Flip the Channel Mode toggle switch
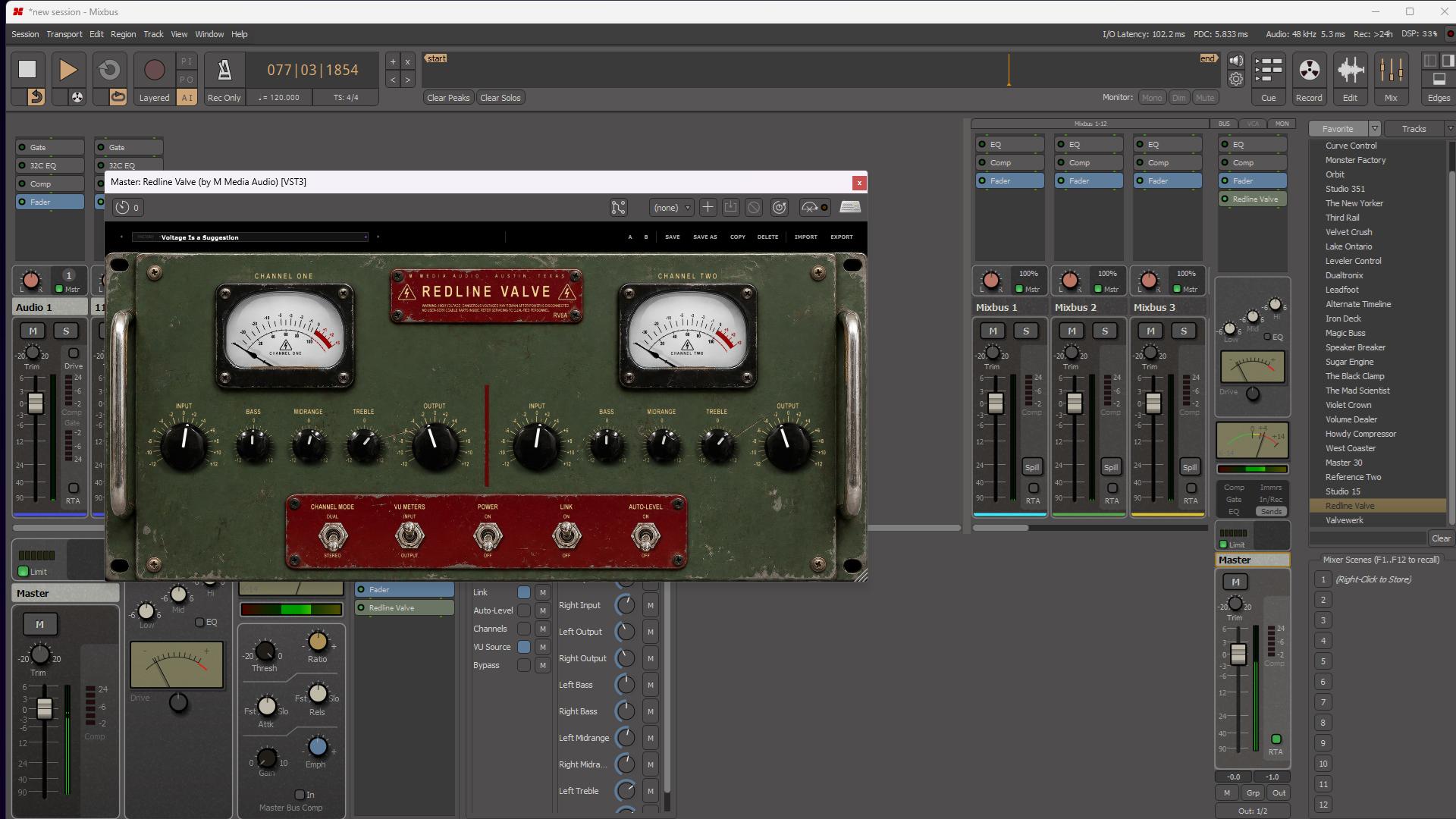The height and width of the screenshot is (819, 1456). click(x=332, y=536)
